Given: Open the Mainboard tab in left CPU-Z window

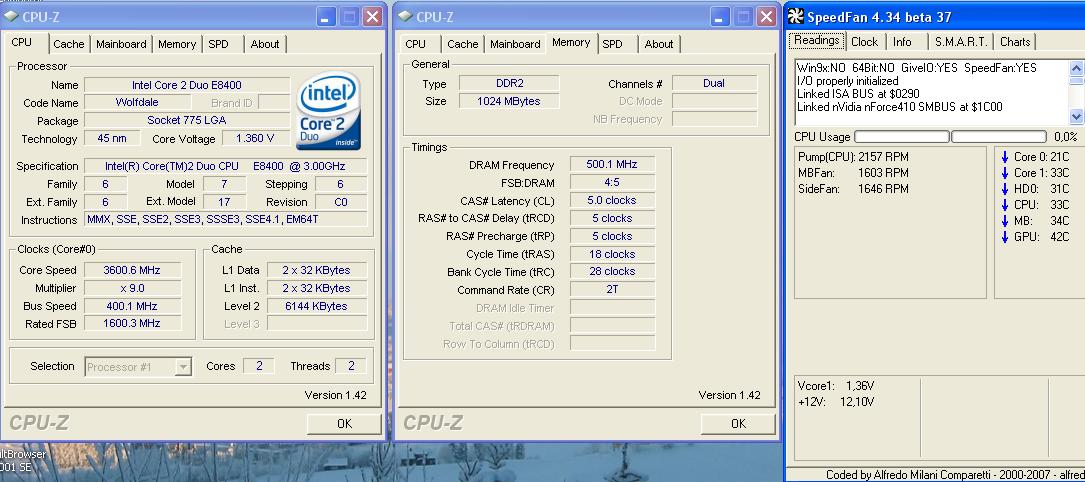Looking at the screenshot, I should click(x=121, y=44).
